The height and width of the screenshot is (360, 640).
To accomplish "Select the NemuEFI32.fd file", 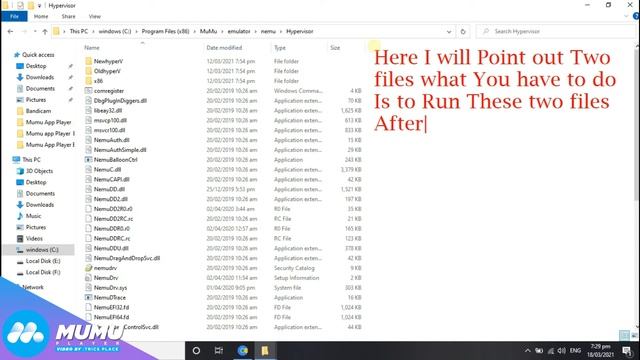I will (111, 307).
